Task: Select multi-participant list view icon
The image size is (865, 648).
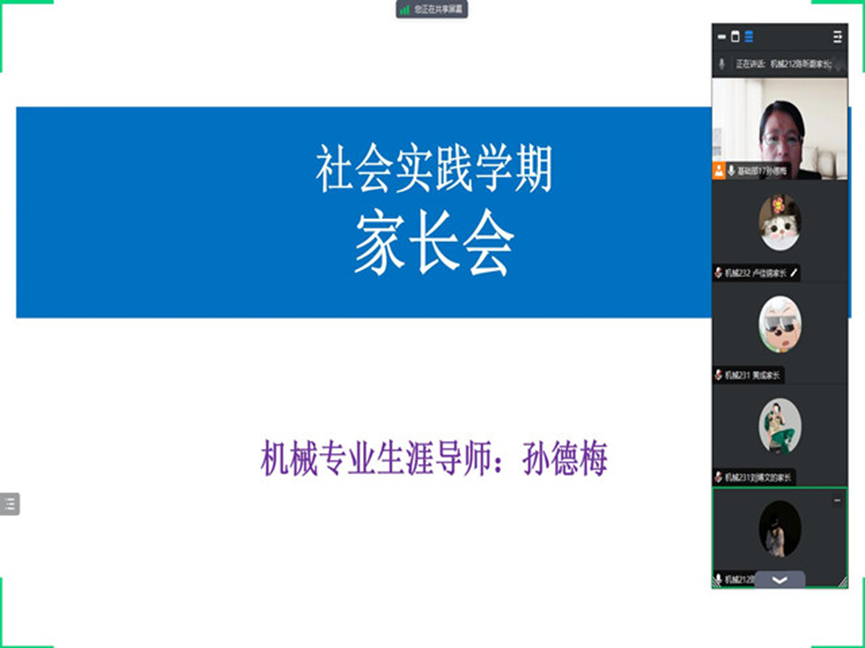Action: 749,37
